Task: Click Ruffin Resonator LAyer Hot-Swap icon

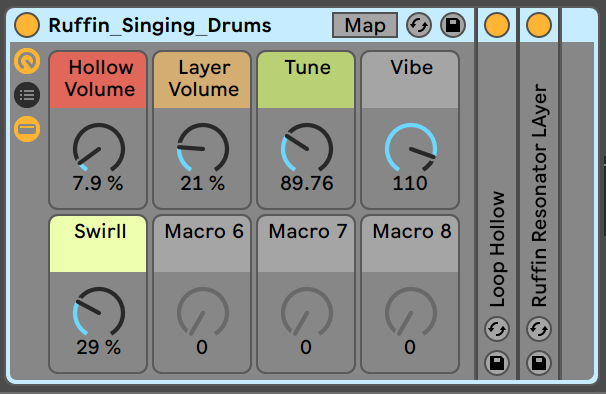Action: 539,329
